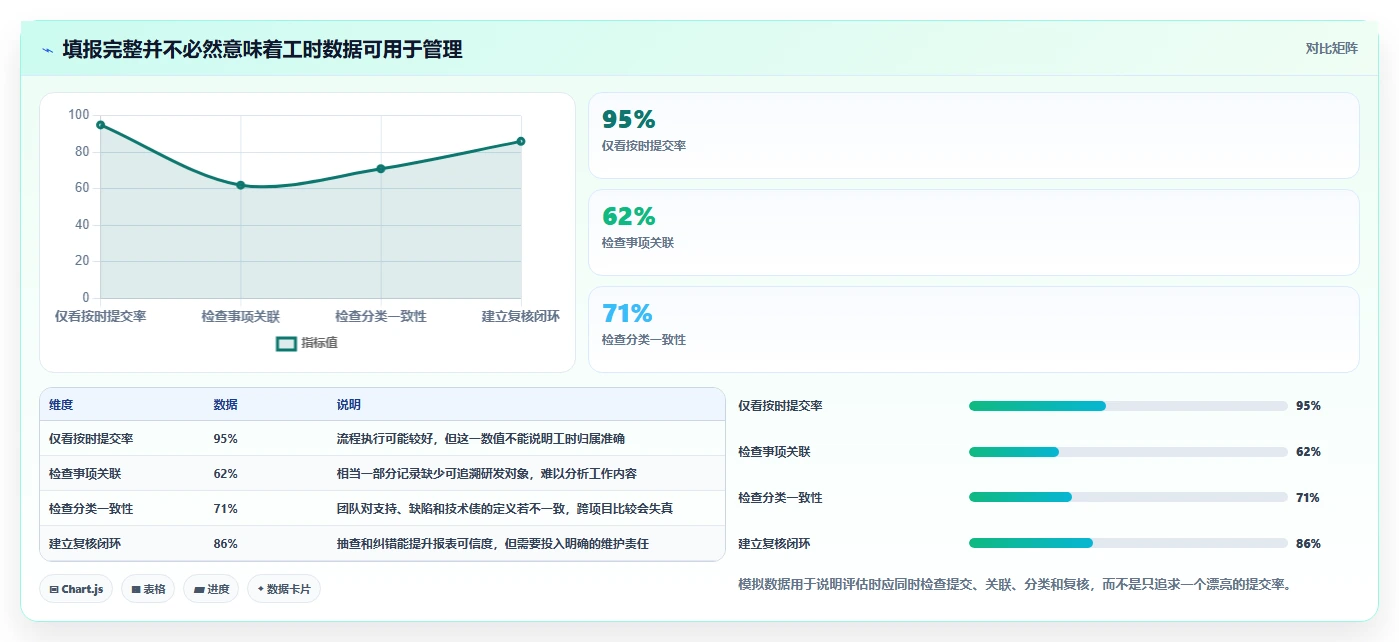Click the x-axis label 仅看按时提交率
The height and width of the screenshot is (642, 1399).
coord(100,316)
